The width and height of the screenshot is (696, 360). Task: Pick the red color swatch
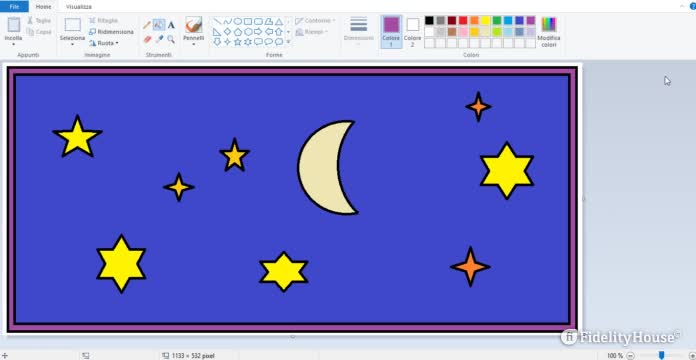pyautogui.click(x=463, y=20)
